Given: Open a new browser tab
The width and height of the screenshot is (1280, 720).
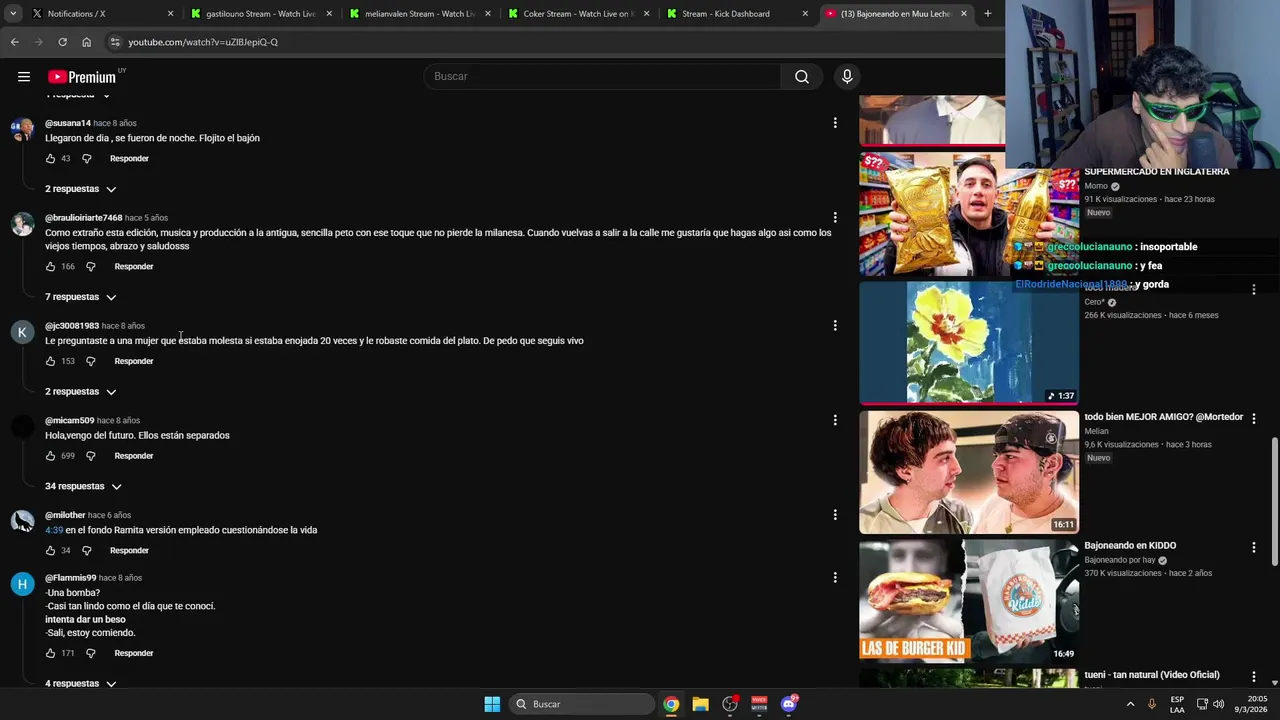Looking at the screenshot, I should [x=988, y=14].
